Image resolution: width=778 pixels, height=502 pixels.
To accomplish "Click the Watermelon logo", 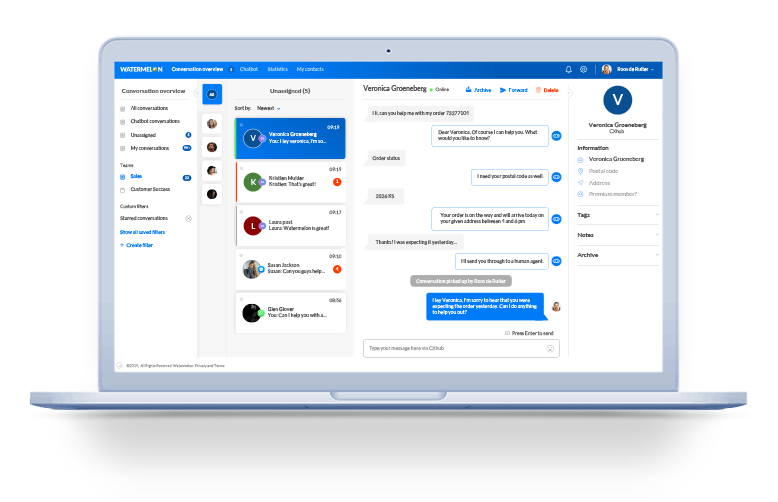I will coord(141,69).
